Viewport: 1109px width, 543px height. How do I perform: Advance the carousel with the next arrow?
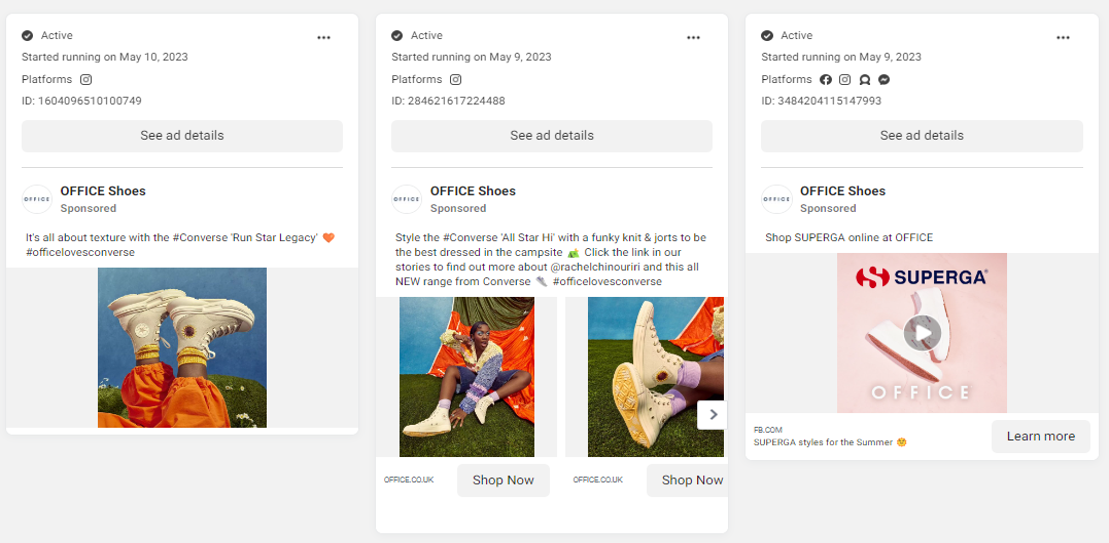pyautogui.click(x=712, y=415)
